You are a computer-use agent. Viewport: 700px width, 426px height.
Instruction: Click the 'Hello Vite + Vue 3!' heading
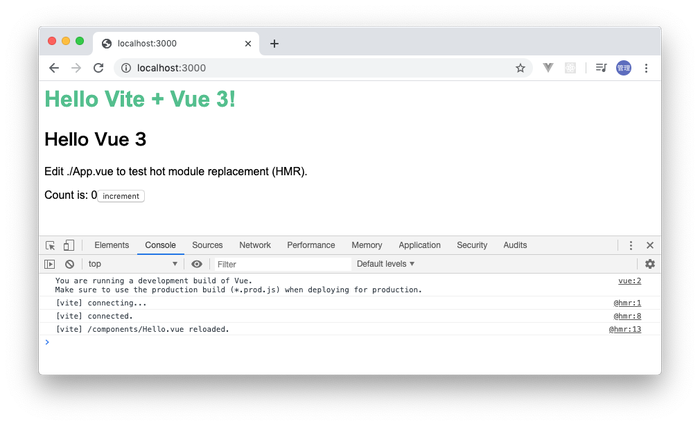140,99
